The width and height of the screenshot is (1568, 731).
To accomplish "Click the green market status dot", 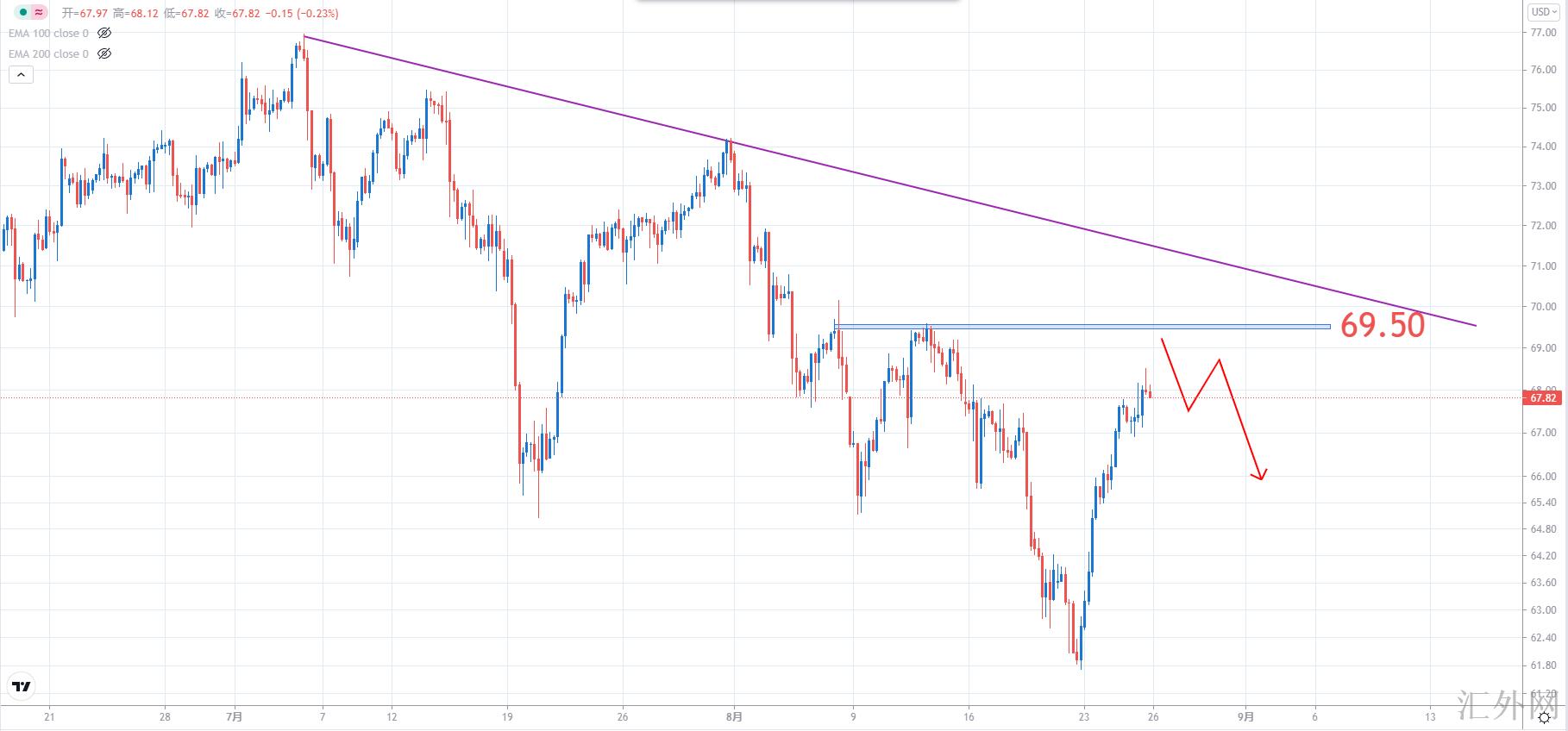I will (22, 13).
